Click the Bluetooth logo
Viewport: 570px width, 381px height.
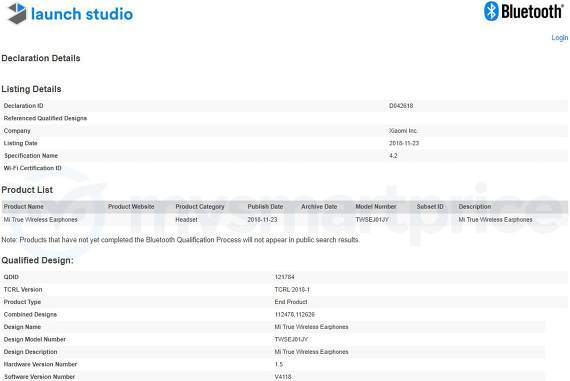coord(524,11)
